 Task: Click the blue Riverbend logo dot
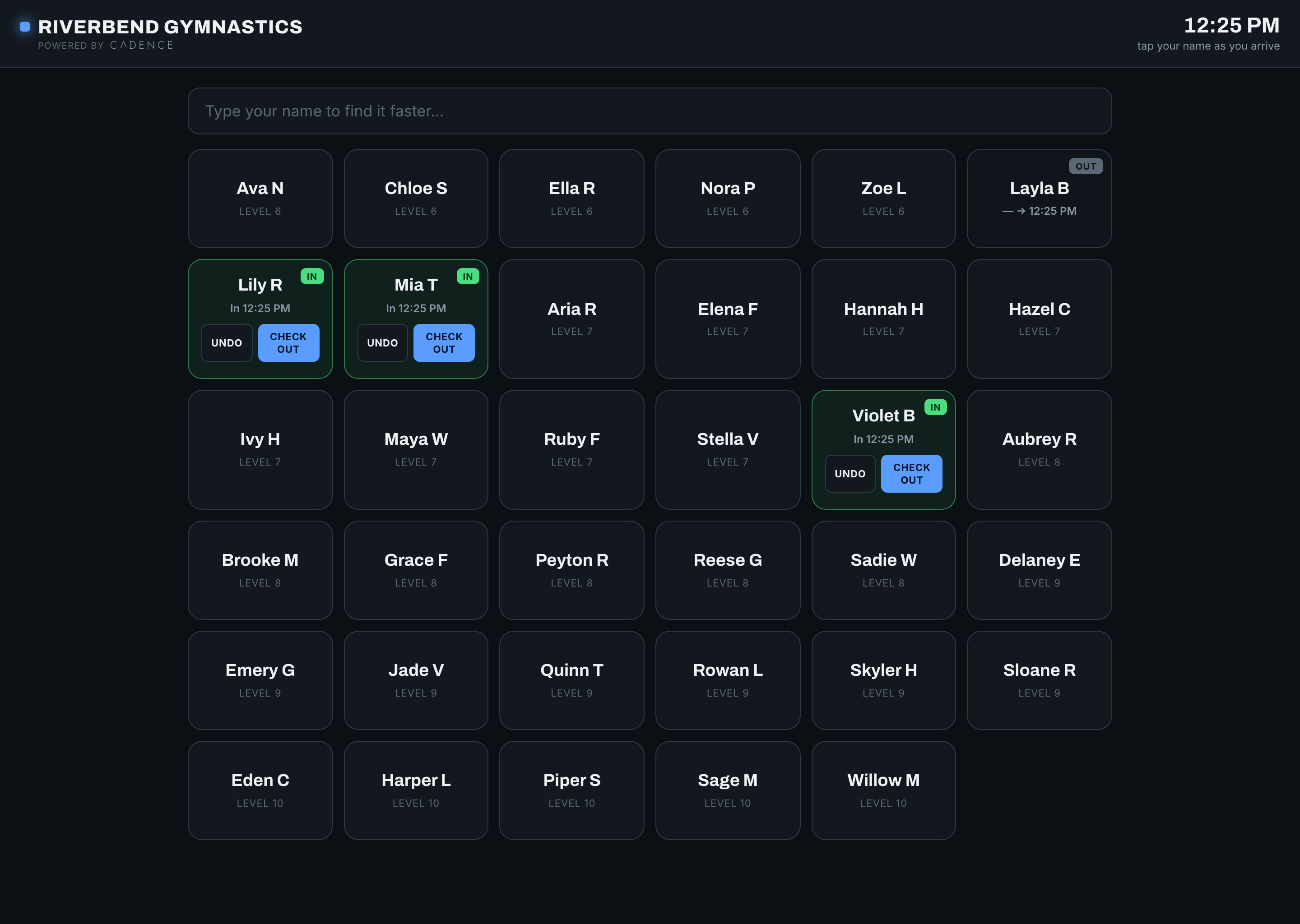click(24, 27)
